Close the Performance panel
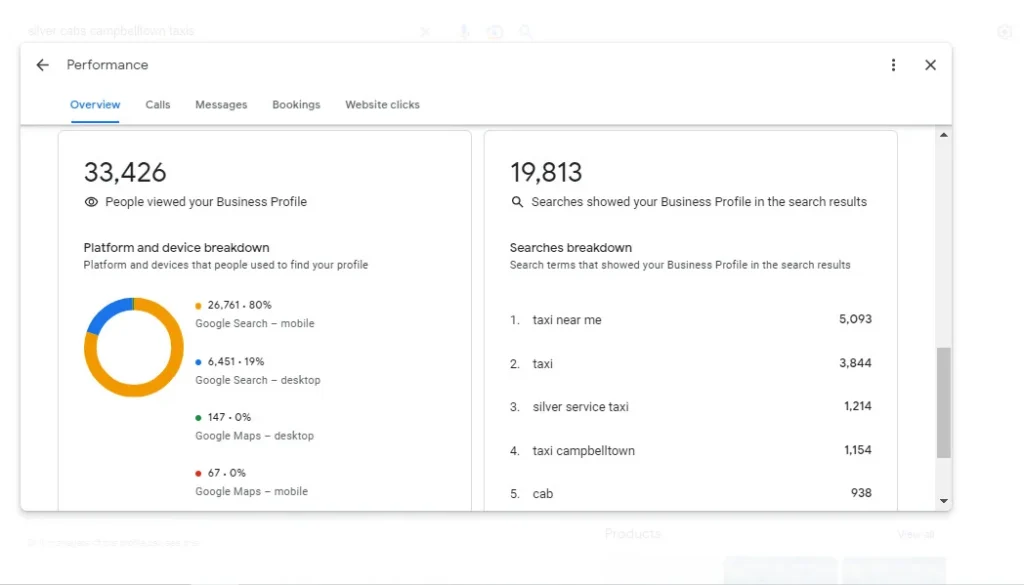 coord(931,65)
